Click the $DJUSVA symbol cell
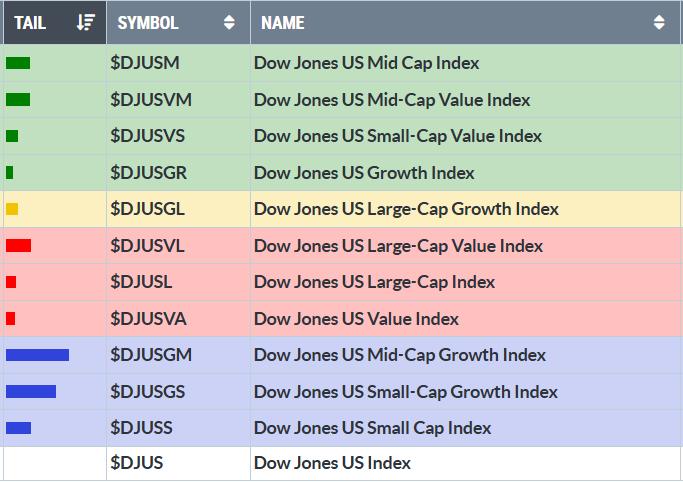683x482 pixels. [x=148, y=319]
